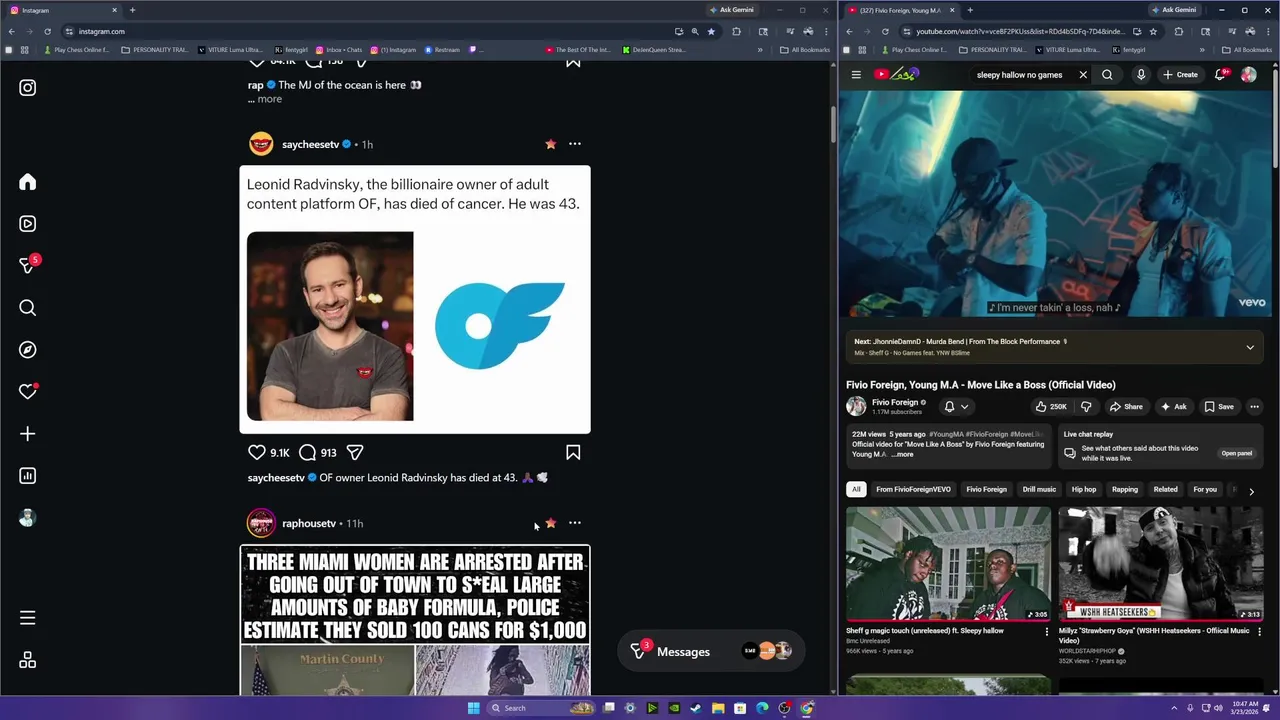Open Instagram notifications heart icon

point(28,392)
